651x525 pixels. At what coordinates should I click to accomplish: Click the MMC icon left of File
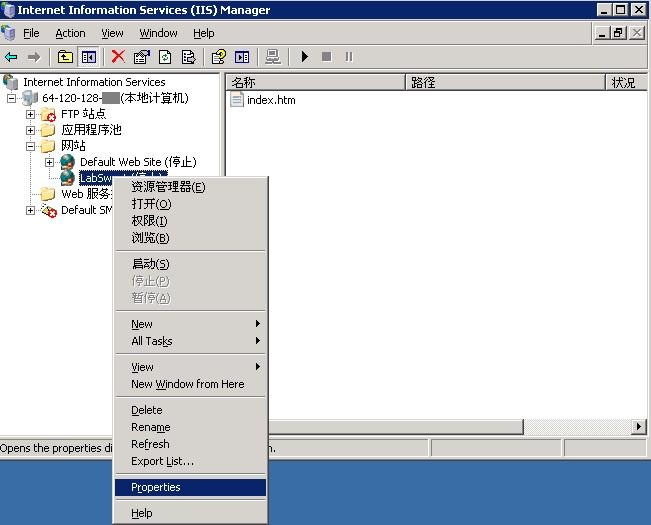pos(8,33)
